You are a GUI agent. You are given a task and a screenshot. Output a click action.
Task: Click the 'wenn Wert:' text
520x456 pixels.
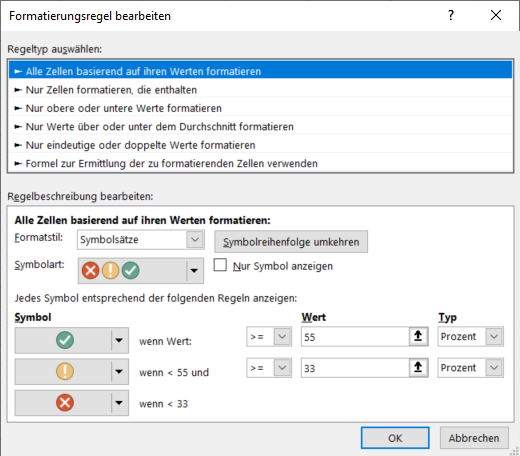165,341
